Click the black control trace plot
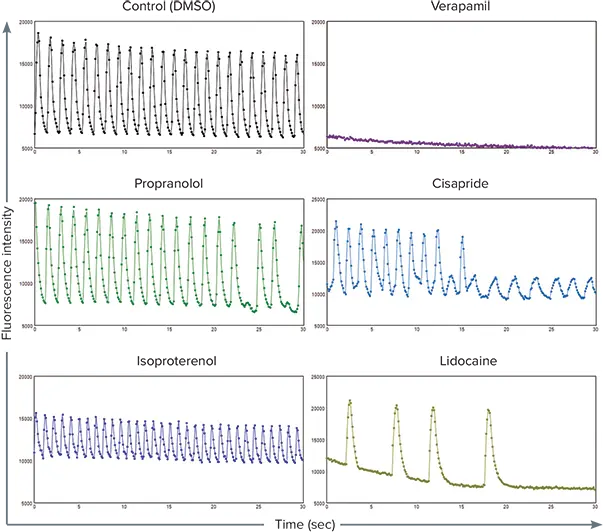 point(168,85)
